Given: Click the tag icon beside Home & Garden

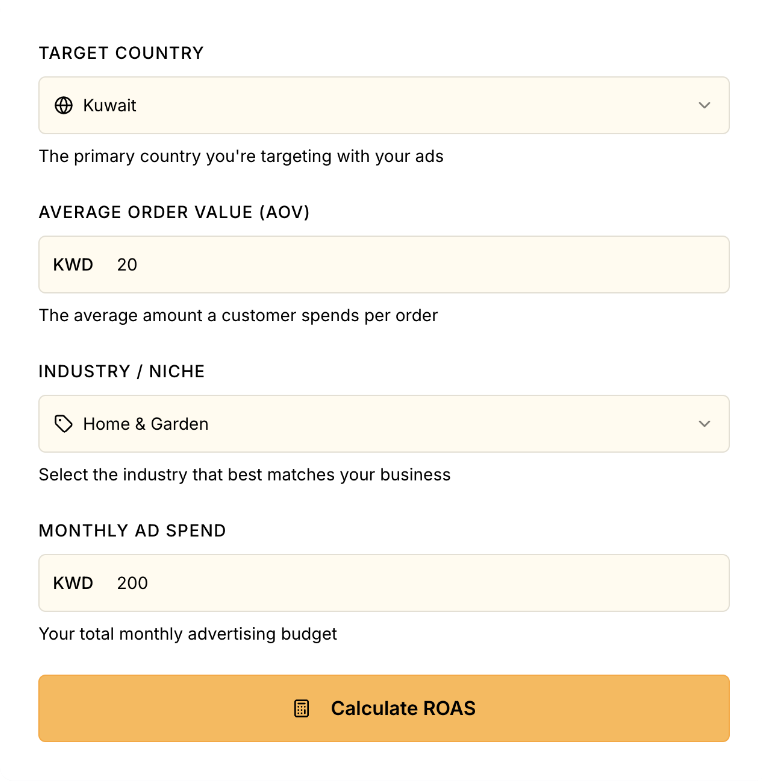Looking at the screenshot, I should pyautogui.click(x=64, y=424).
